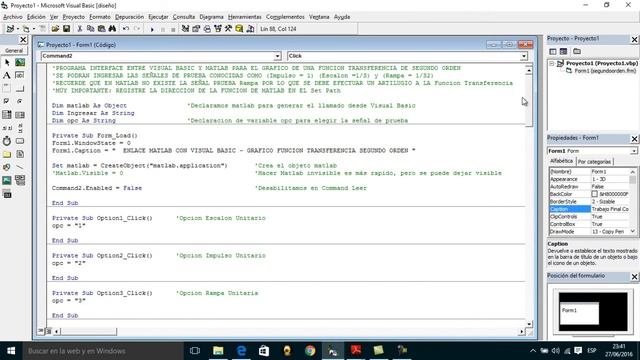Click View Object icon in Project panel

click(x=563, y=51)
